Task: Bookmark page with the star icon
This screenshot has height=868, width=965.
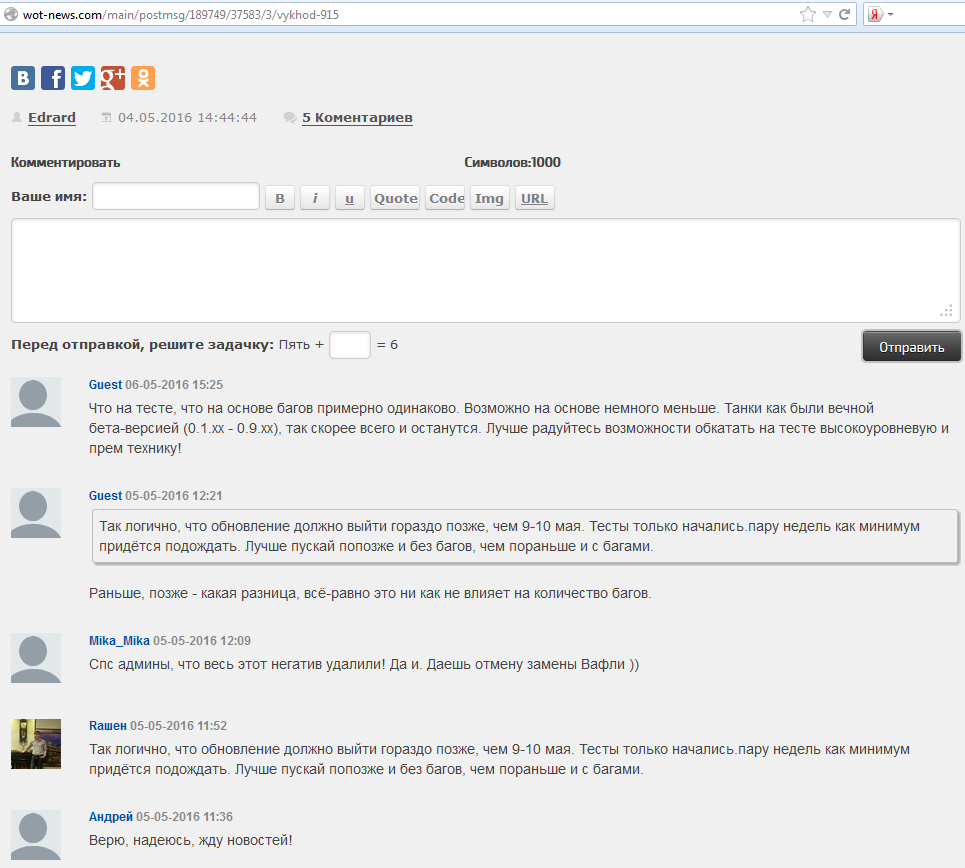Action: pyautogui.click(x=807, y=14)
